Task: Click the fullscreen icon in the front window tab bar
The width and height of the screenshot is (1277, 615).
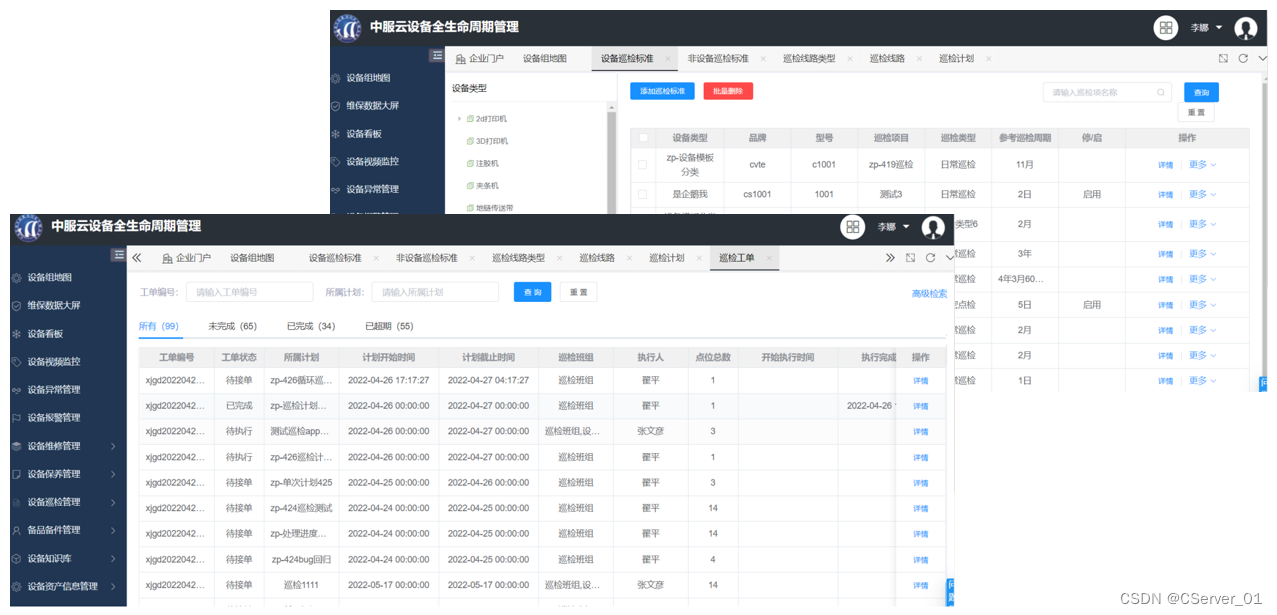Action: (910, 258)
